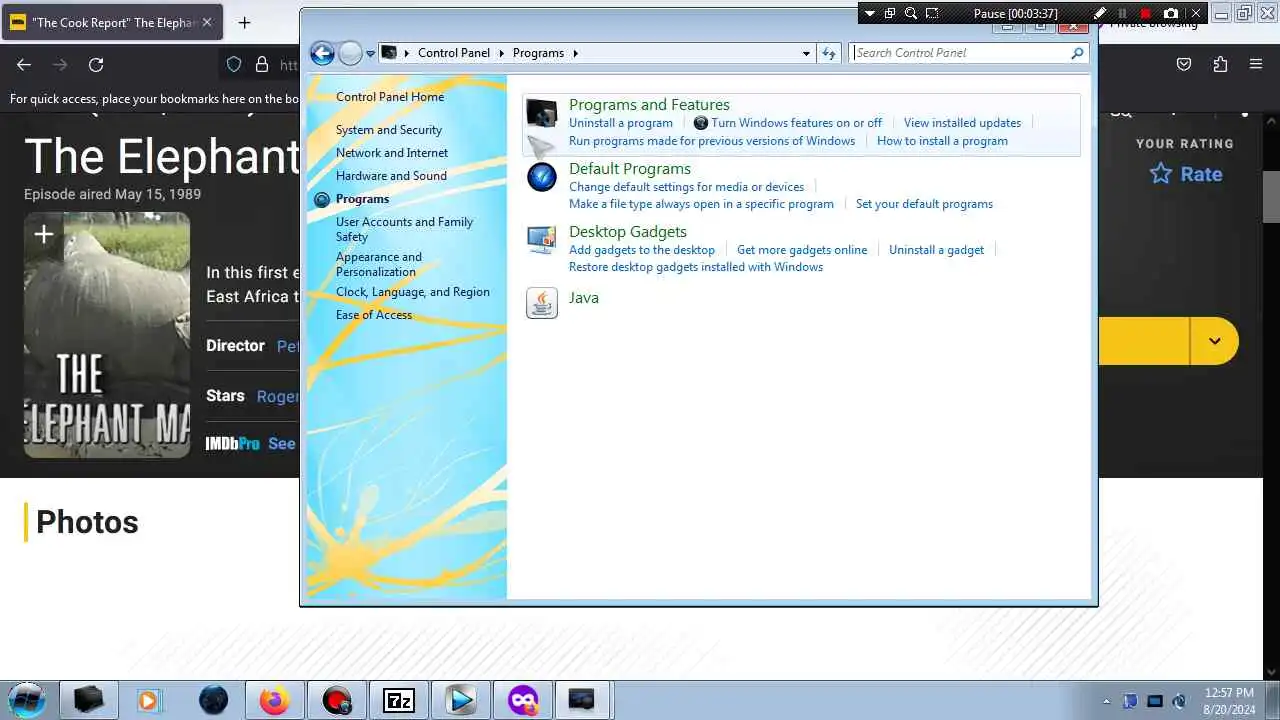This screenshot has height=720, width=1280.
Task: Click the Refresh button beside address bar
Action: click(x=829, y=53)
